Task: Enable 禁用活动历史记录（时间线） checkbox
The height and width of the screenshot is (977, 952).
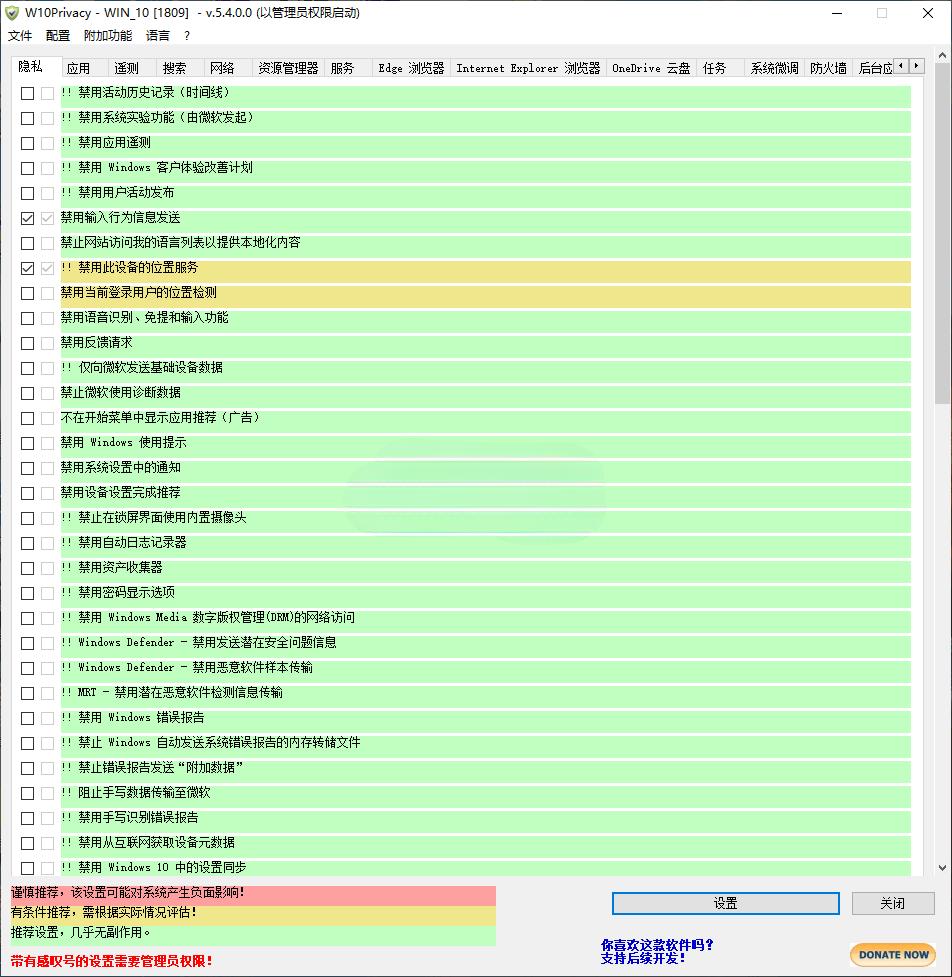Action: pos(27,93)
